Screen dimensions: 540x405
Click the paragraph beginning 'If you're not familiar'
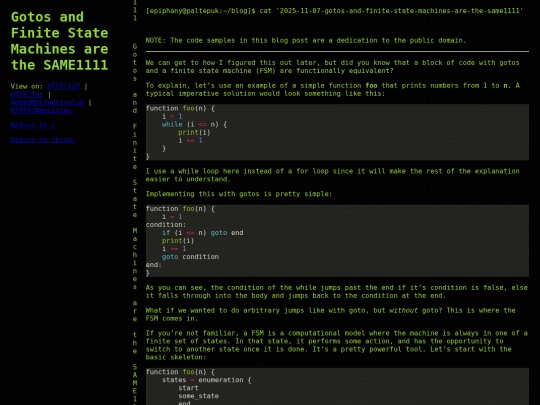click(337, 345)
